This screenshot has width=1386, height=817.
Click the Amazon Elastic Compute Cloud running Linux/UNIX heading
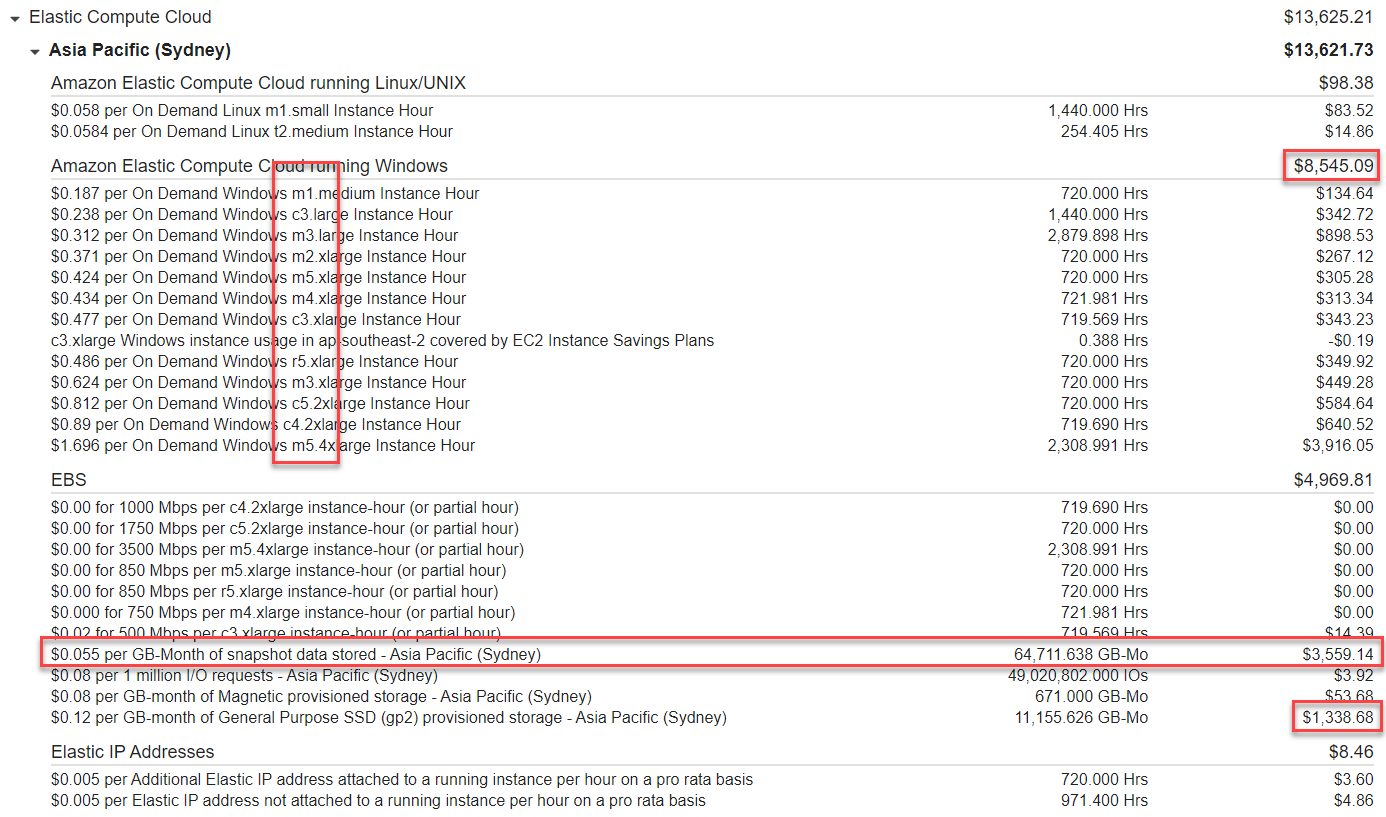coord(258,83)
